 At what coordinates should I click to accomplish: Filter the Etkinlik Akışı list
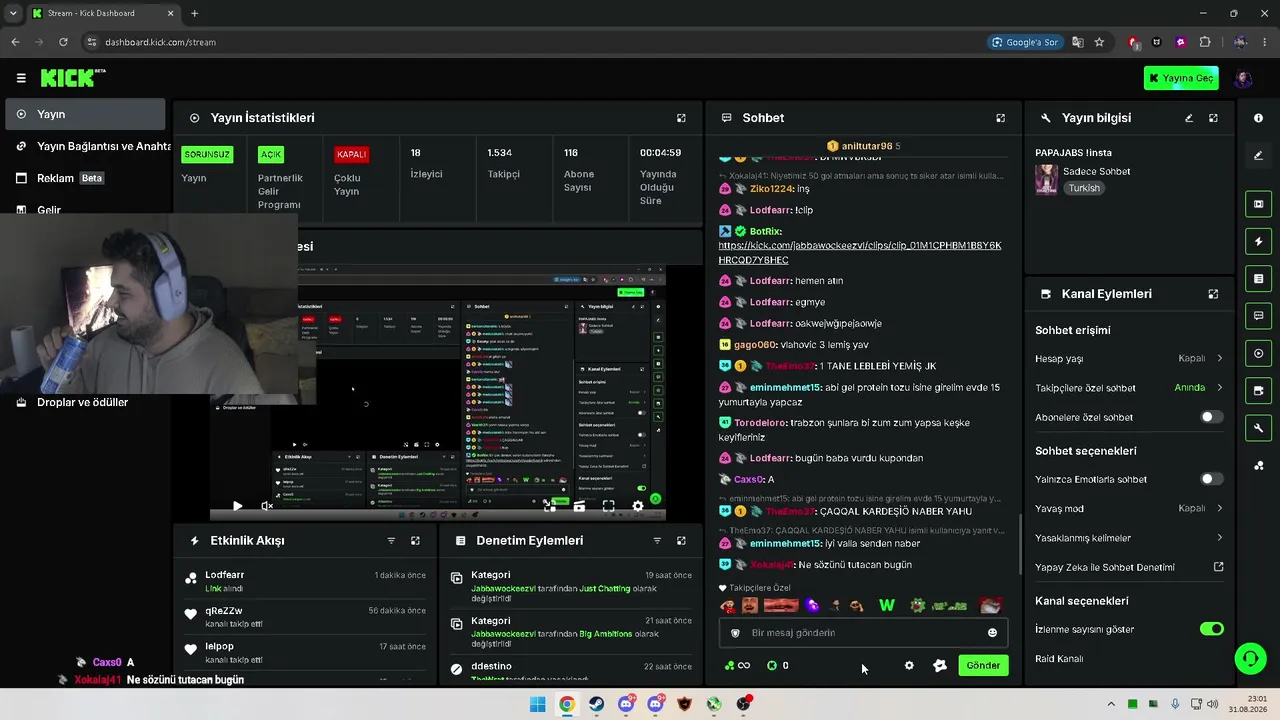click(x=391, y=541)
